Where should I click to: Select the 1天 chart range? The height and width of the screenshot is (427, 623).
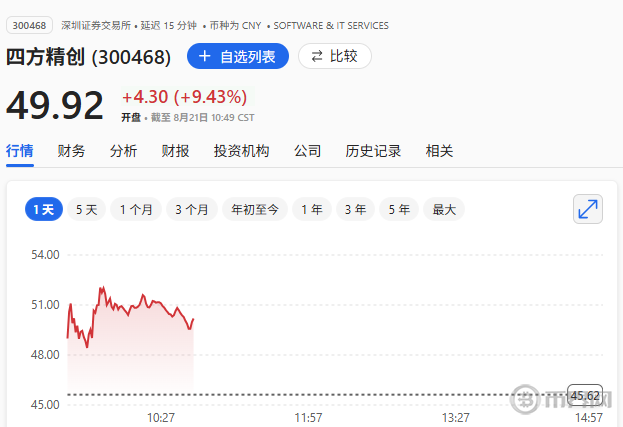click(44, 209)
